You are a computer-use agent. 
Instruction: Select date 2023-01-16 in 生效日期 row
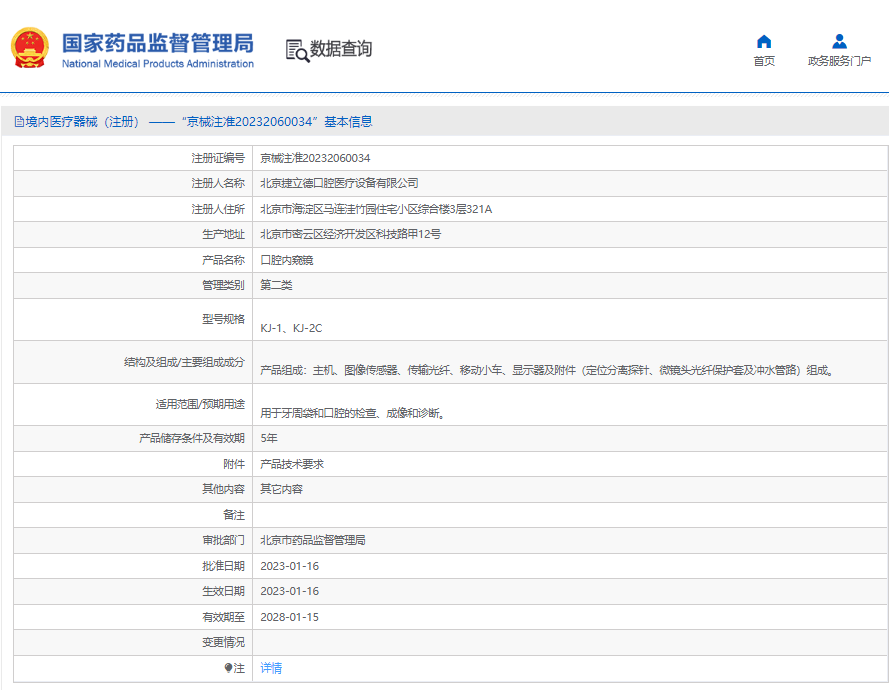tap(289, 591)
